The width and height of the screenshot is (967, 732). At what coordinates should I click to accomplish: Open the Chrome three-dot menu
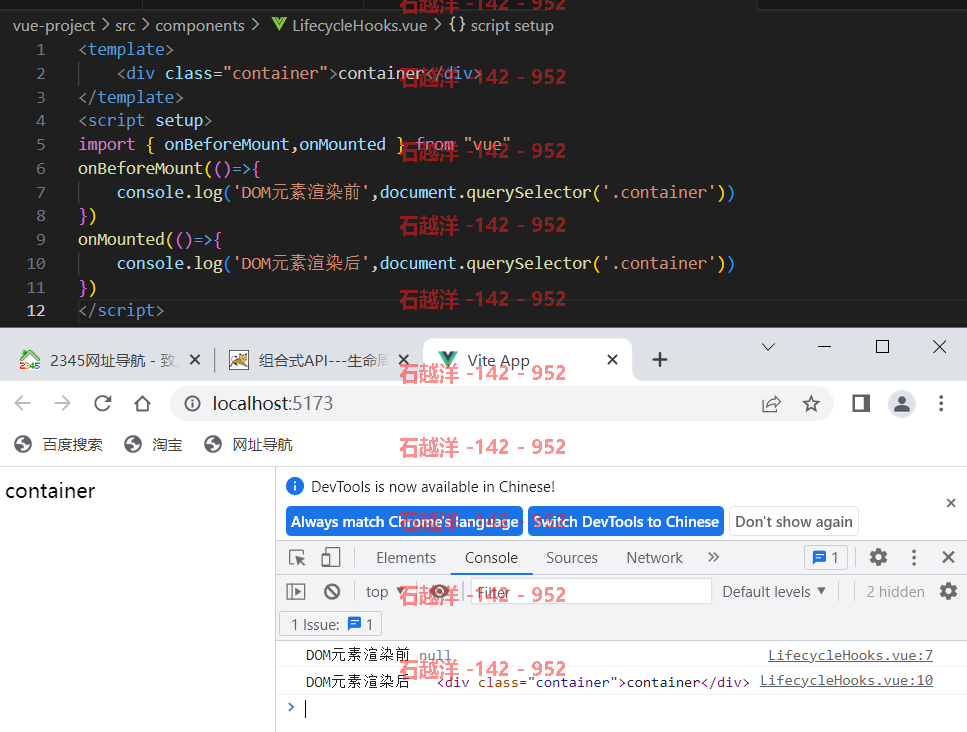[x=941, y=403]
